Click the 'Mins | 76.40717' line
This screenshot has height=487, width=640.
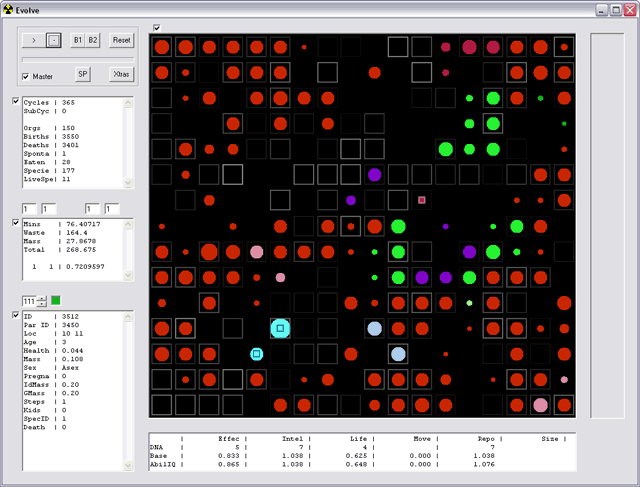pyautogui.click(x=62, y=224)
